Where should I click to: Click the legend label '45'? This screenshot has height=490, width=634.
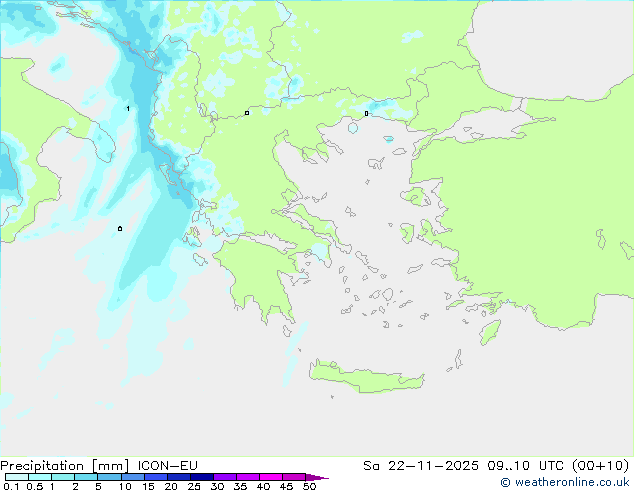[286, 486]
